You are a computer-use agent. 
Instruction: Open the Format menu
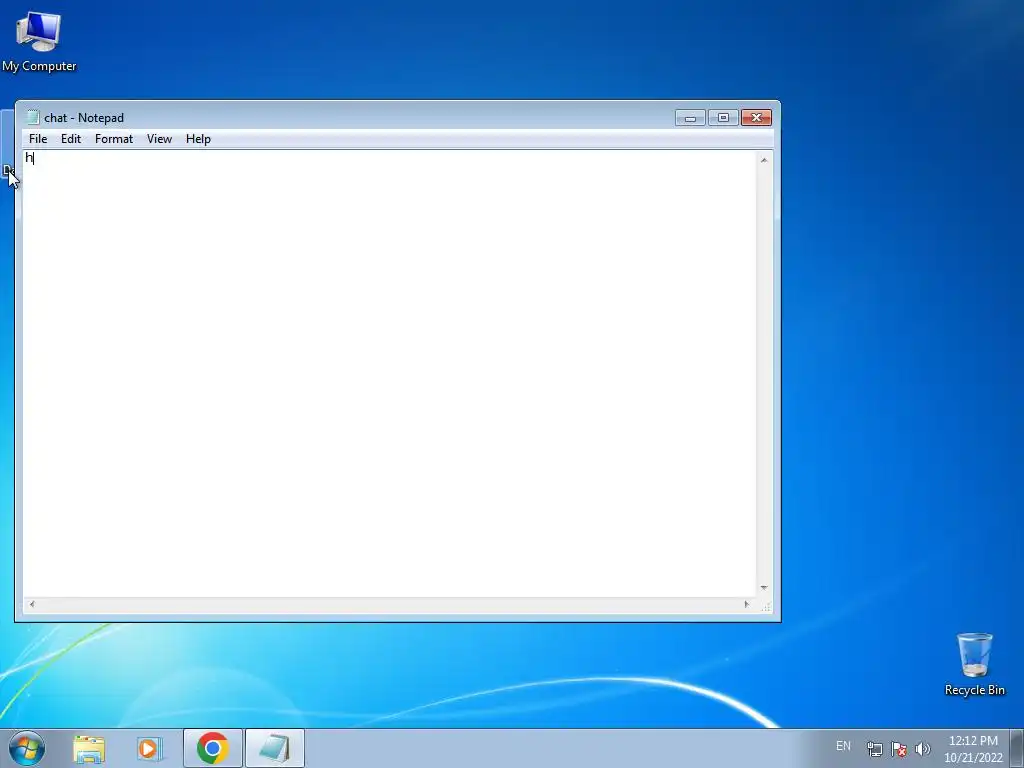114,138
